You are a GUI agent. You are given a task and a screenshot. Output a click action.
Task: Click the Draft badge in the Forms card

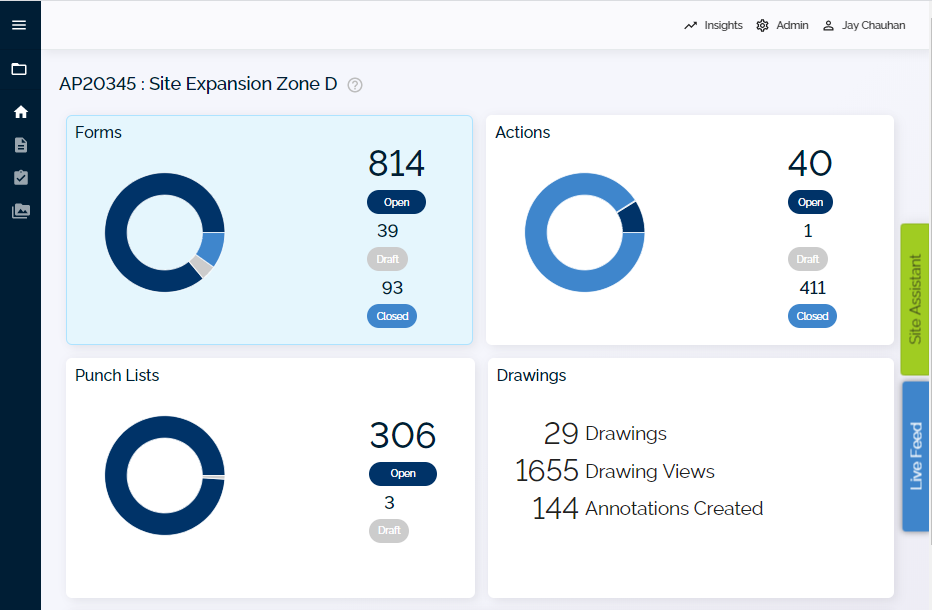coord(388,259)
